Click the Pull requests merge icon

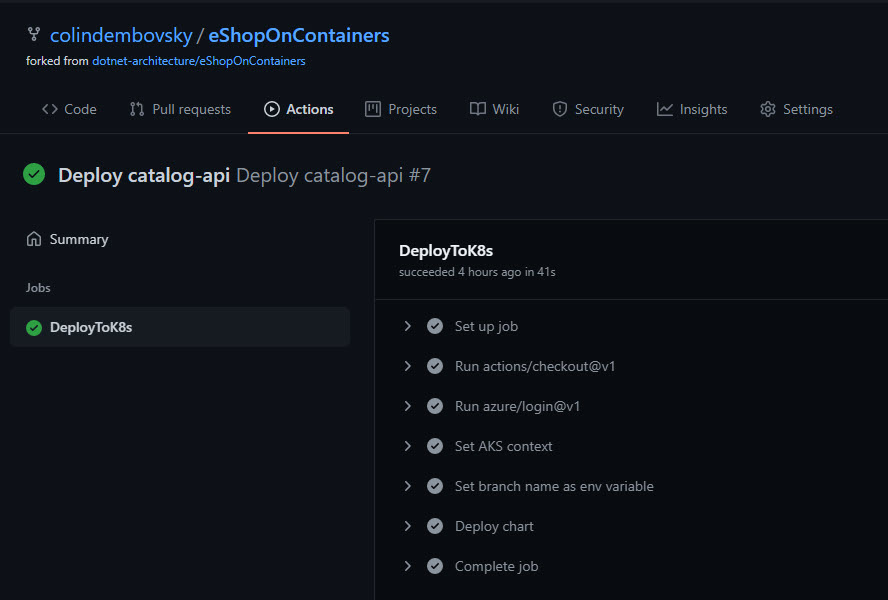136,109
